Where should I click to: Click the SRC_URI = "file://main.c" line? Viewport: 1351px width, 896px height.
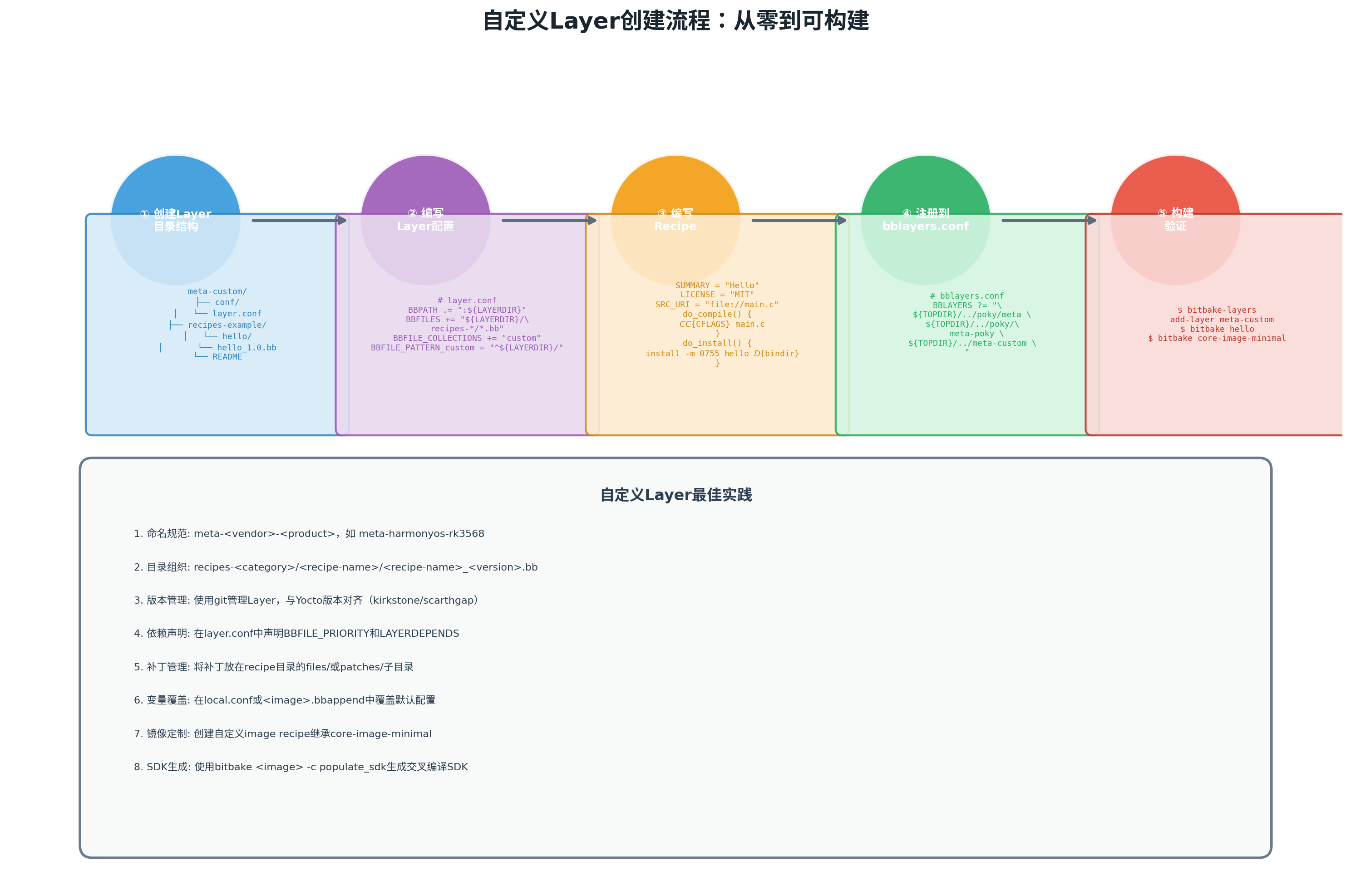click(x=717, y=305)
